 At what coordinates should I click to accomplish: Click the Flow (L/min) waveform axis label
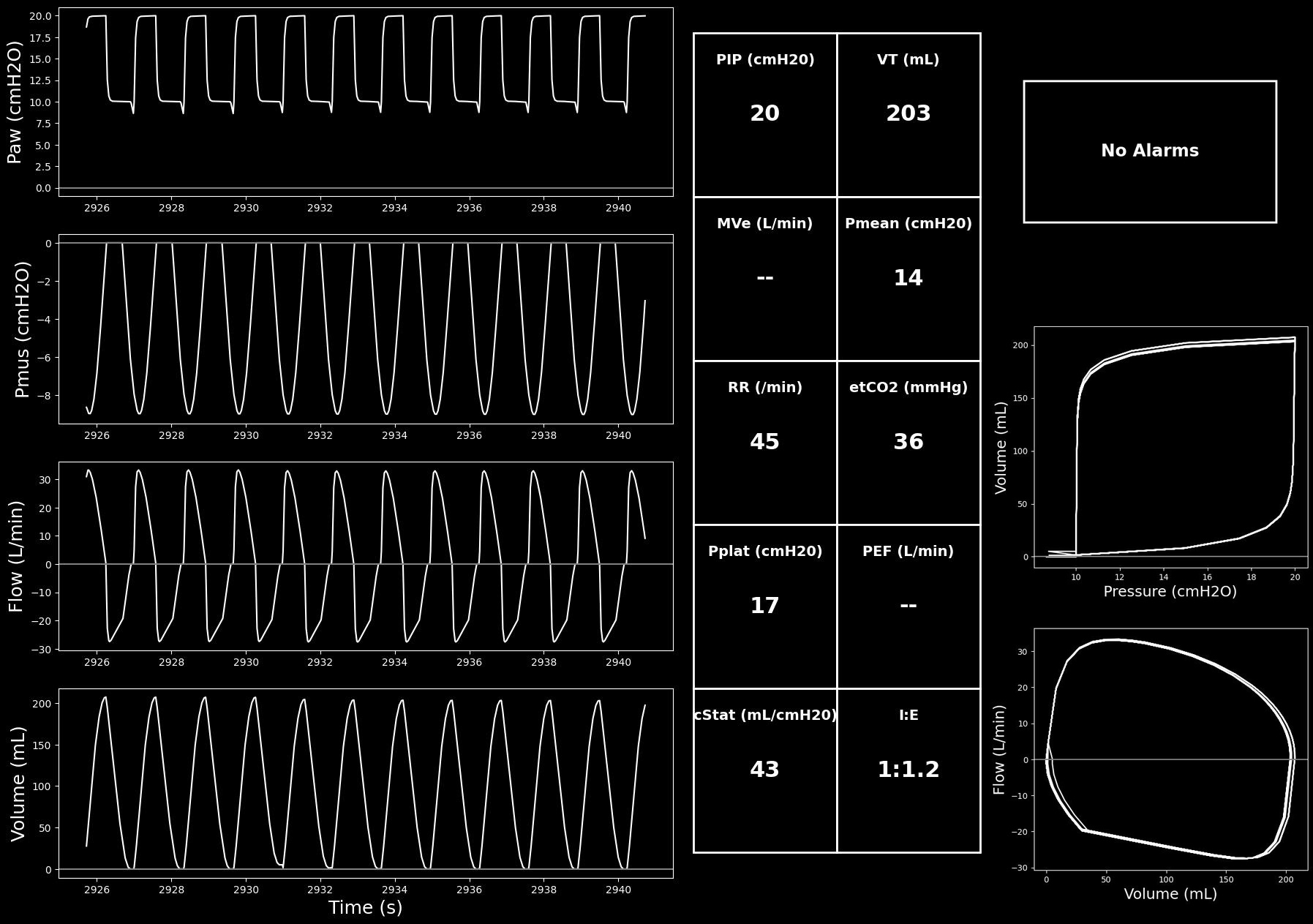tap(16, 556)
